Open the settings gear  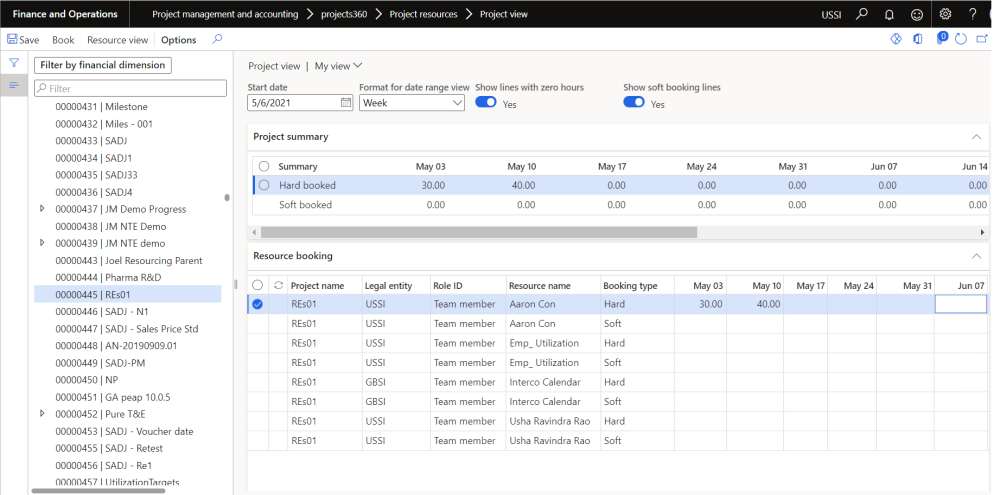coord(946,14)
